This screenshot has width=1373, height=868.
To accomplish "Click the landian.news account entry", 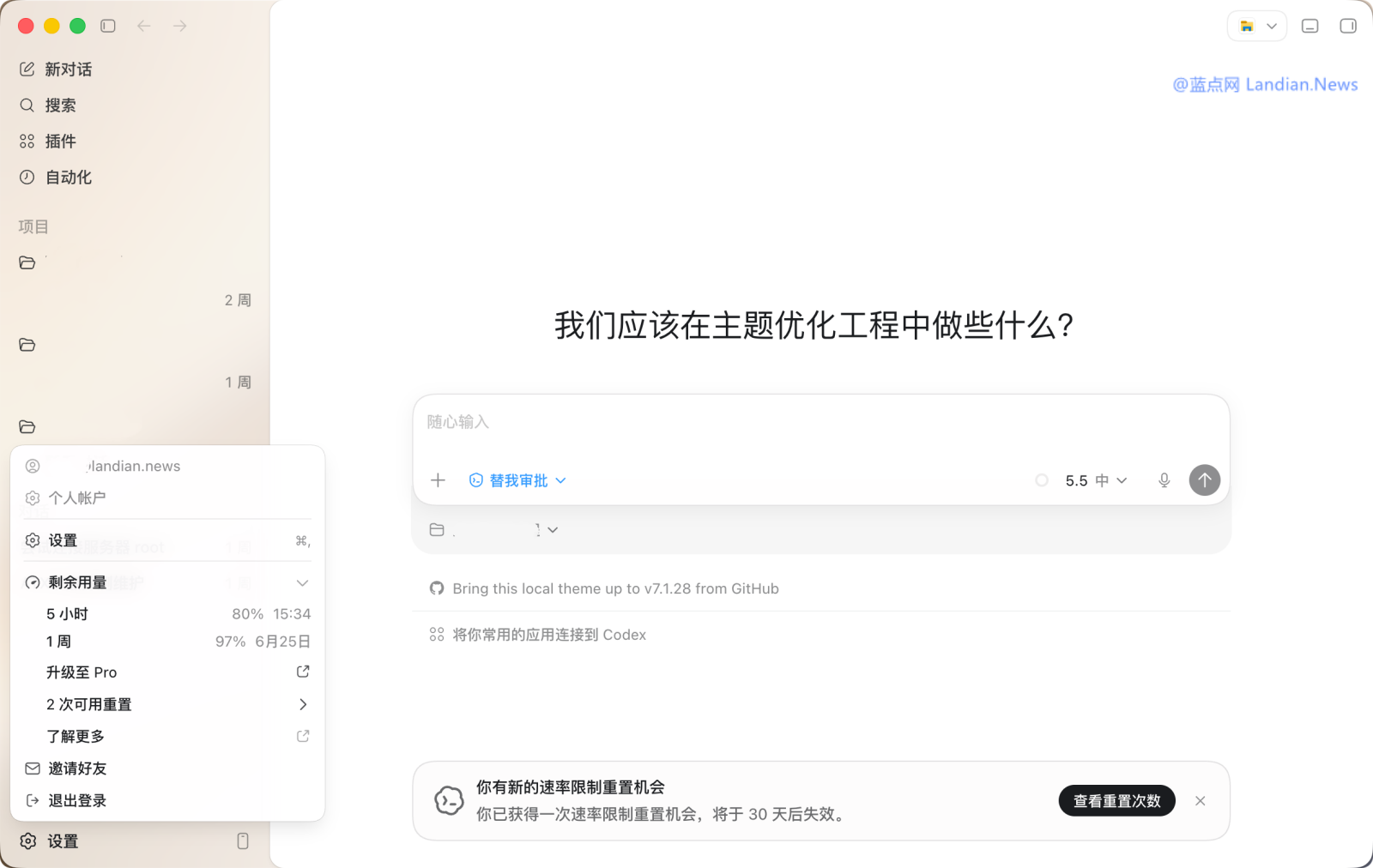I will (168, 466).
